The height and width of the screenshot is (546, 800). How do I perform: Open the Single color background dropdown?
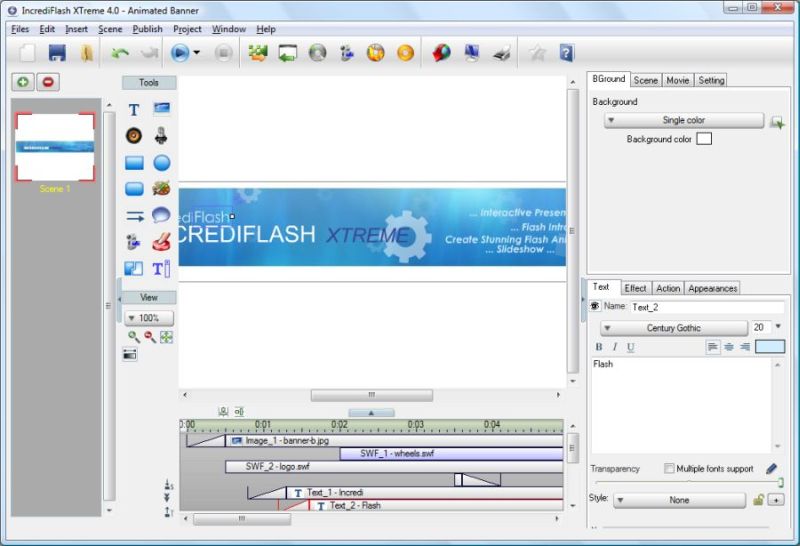(684, 120)
